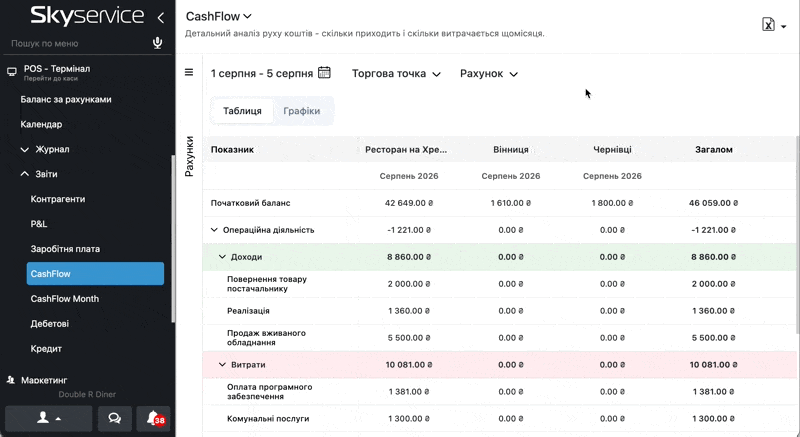
Task: Collapse the Доходи row
Action: click(222, 257)
